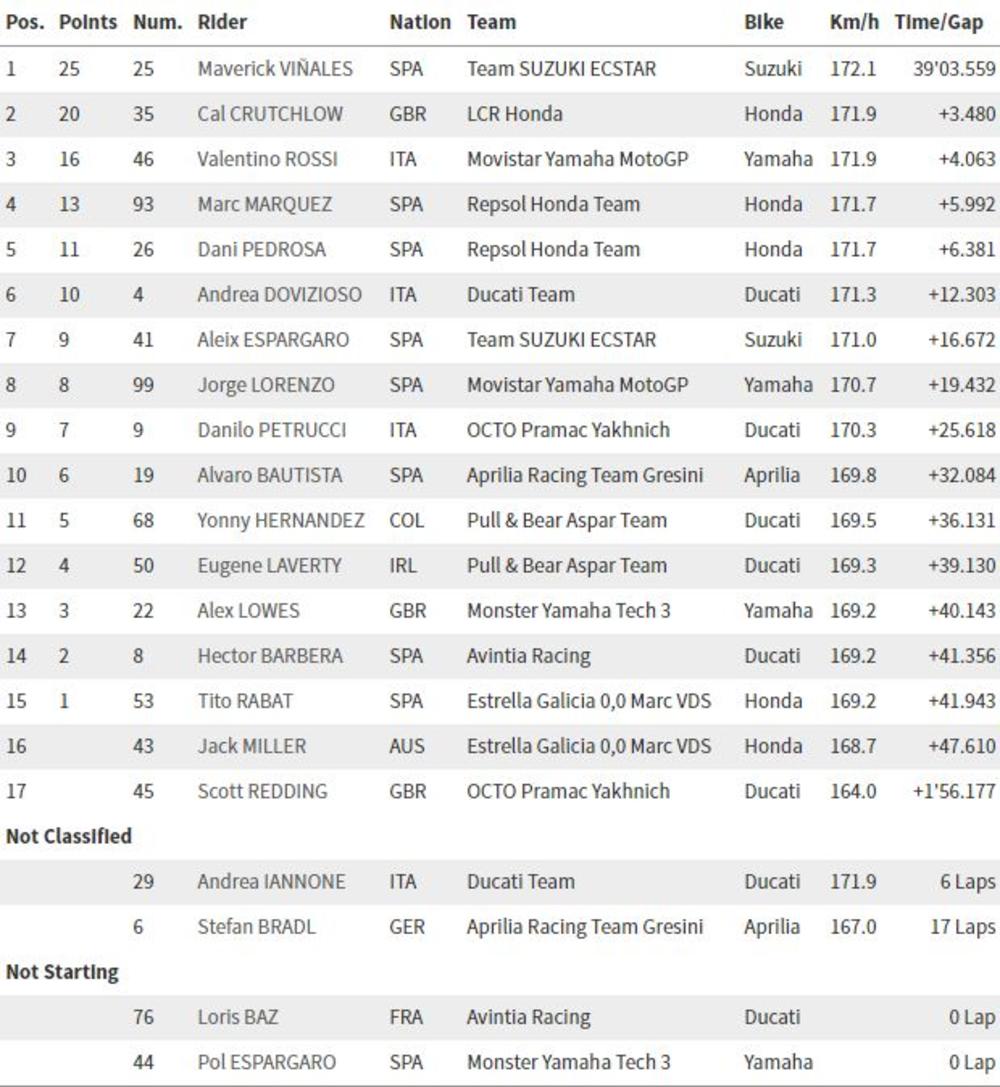This screenshot has width=1000, height=1087.
Task: Click the Bike column header
Action: pyautogui.click(x=764, y=22)
